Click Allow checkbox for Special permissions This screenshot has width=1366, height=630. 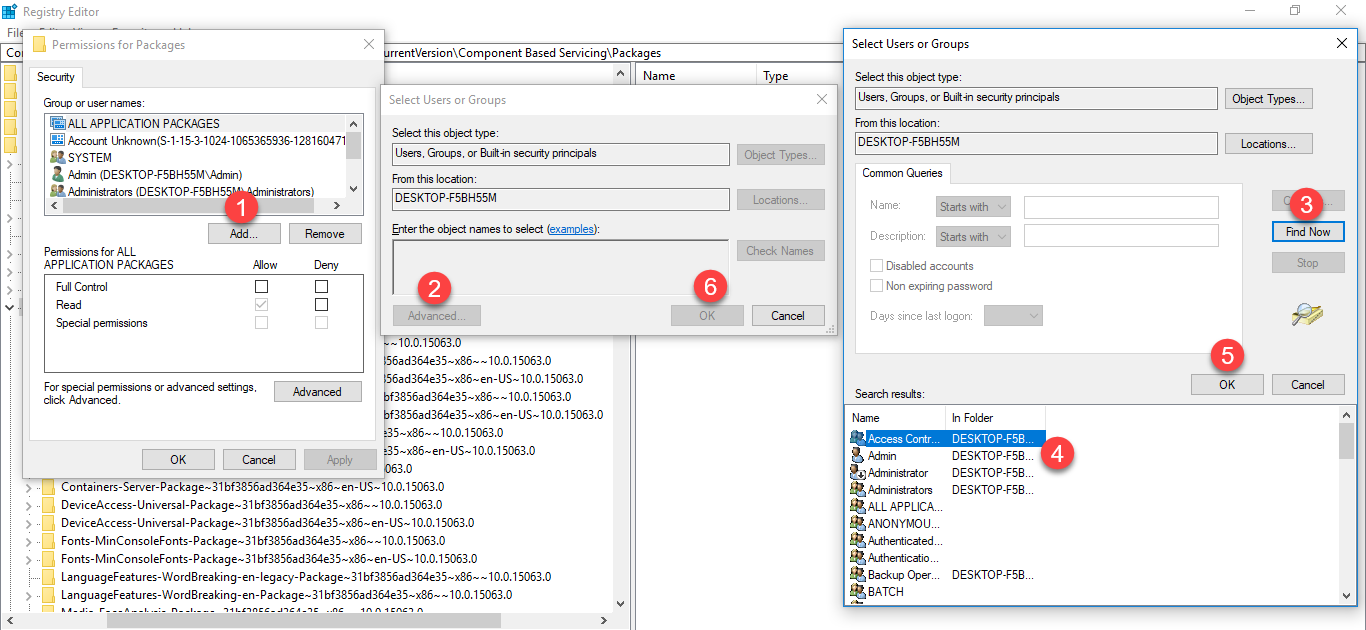pos(262,322)
